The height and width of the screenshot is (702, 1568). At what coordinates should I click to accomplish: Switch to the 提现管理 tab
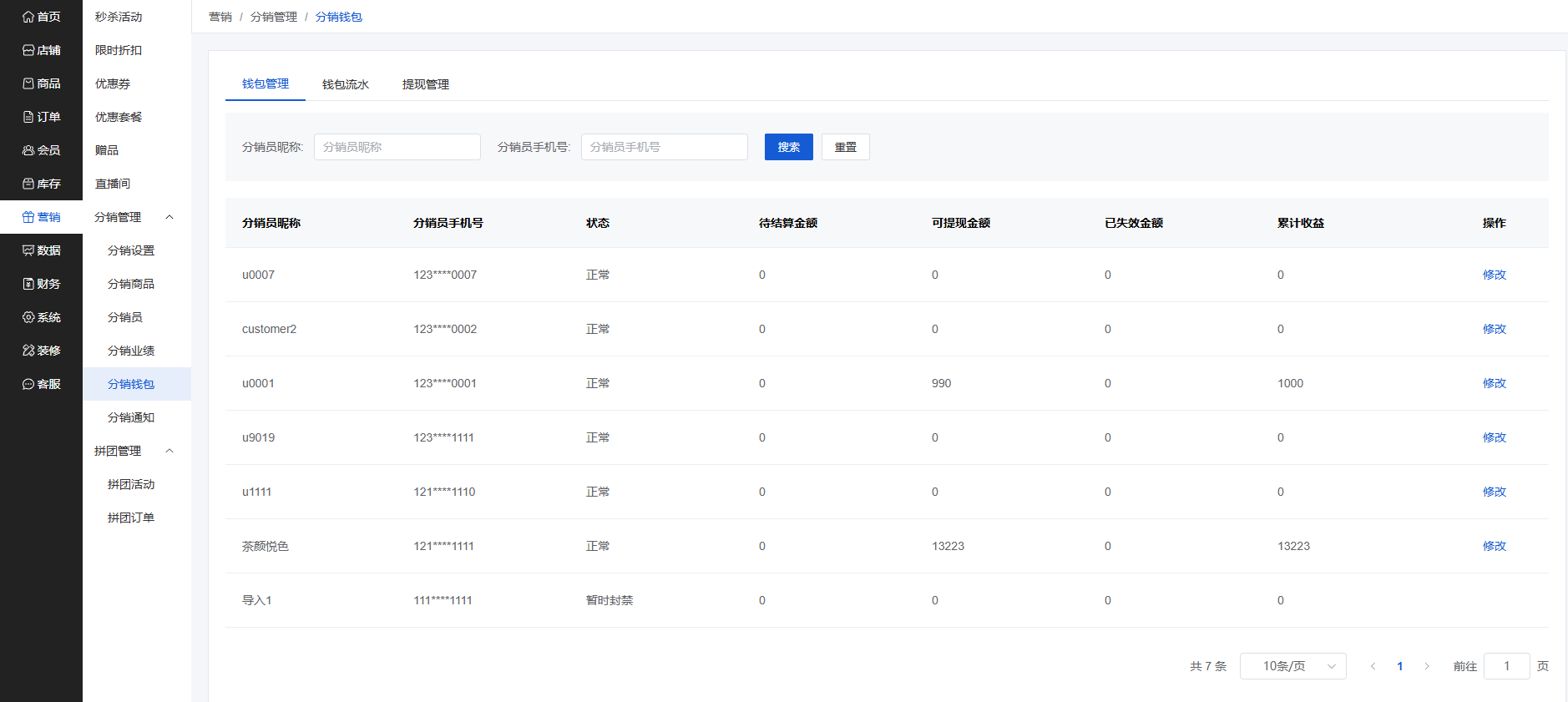[426, 84]
